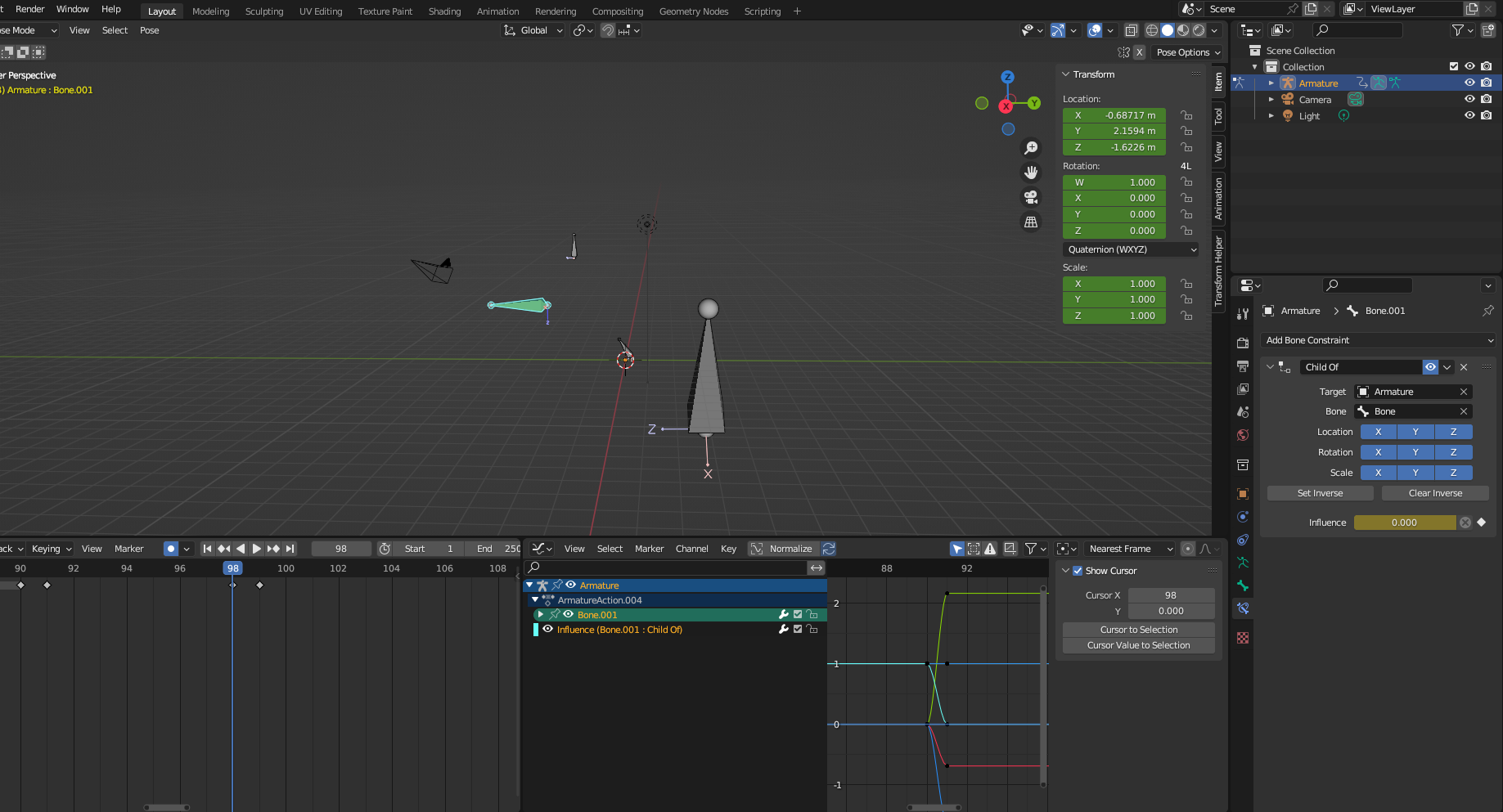Toggle auto keying record button
The height and width of the screenshot is (812, 1503).
171,549
